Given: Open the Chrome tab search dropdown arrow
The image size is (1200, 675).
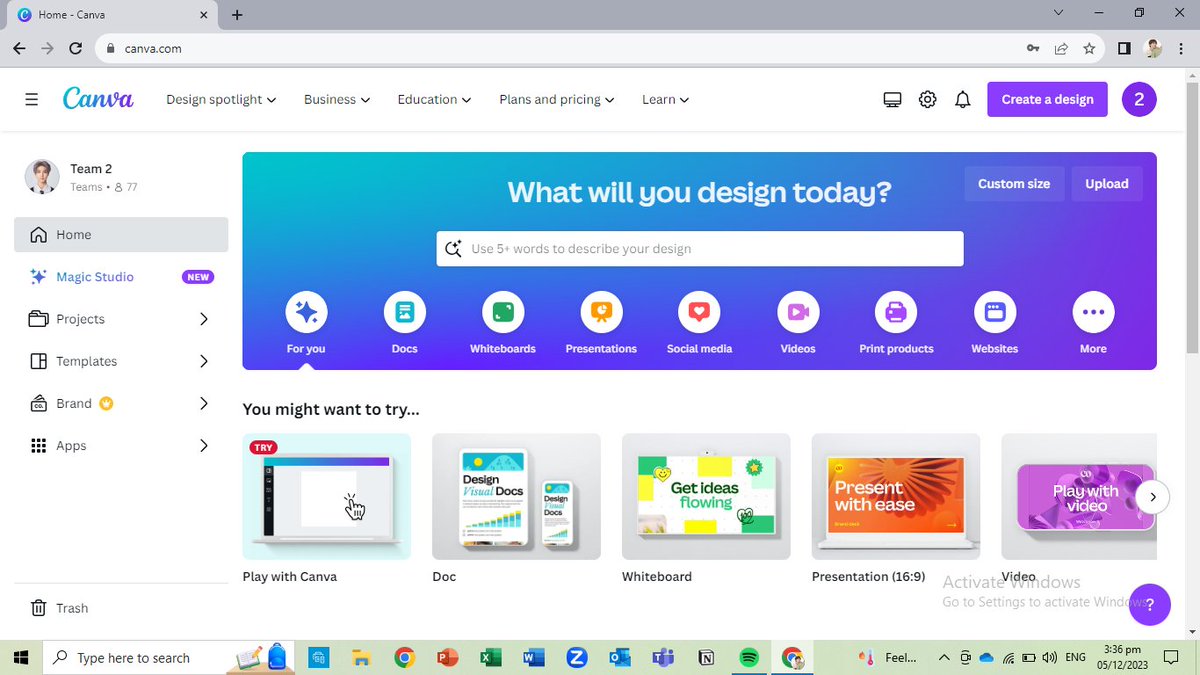Looking at the screenshot, I should [1060, 13].
